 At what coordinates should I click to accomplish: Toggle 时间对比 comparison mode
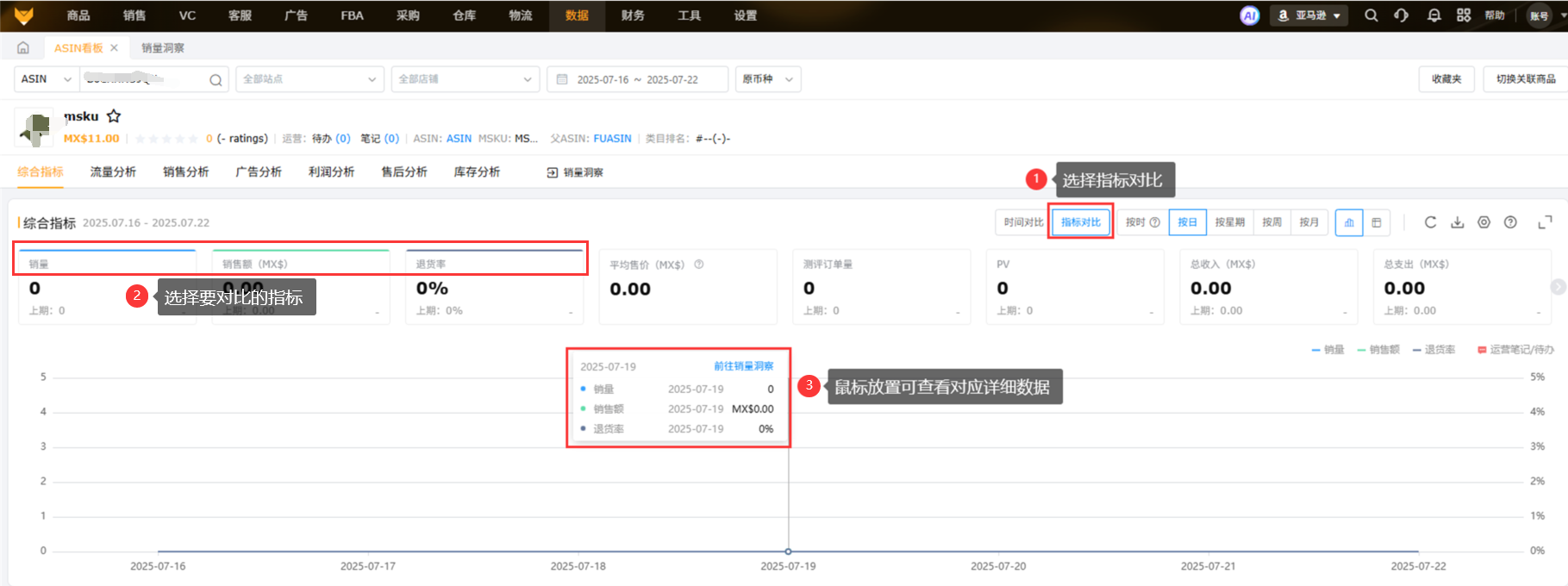click(1023, 222)
